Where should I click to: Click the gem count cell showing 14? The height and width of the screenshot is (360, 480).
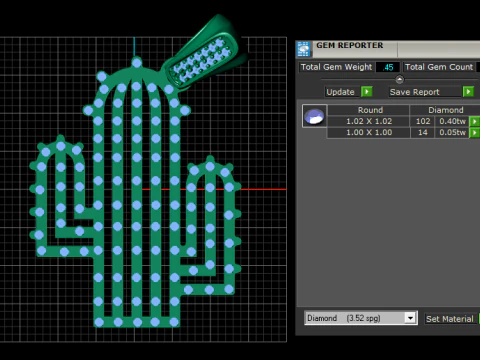pyautogui.click(x=423, y=133)
